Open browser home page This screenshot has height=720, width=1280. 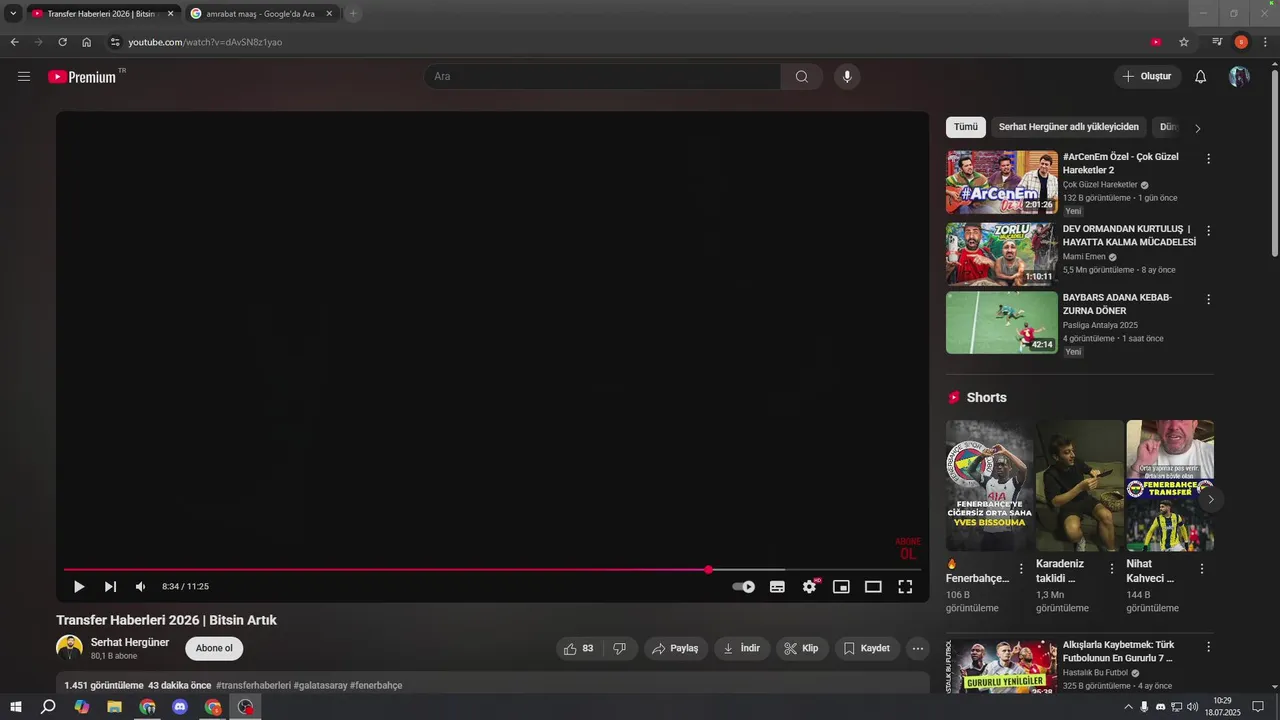click(x=87, y=42)
